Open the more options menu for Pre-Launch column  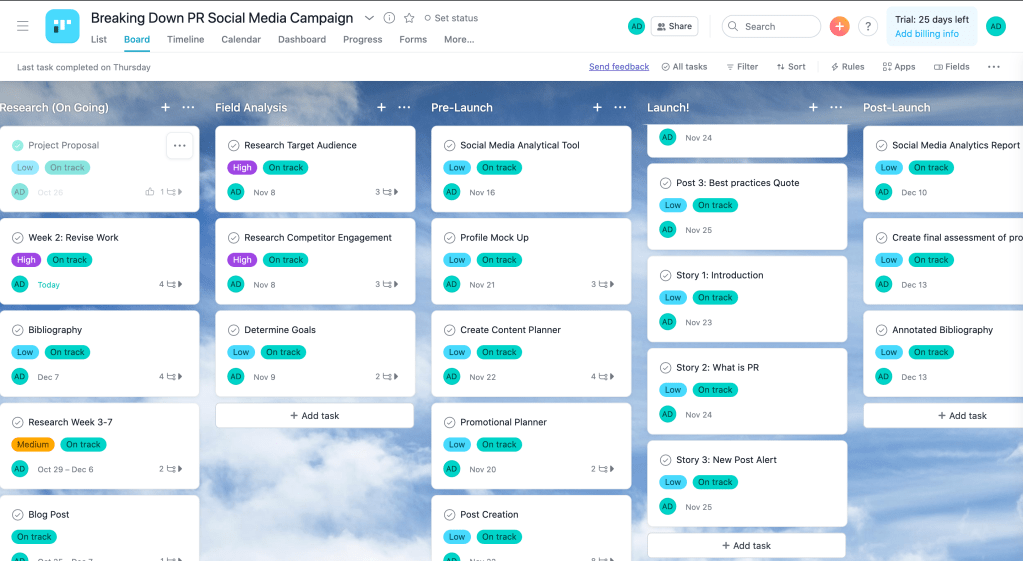coord(620,107)
